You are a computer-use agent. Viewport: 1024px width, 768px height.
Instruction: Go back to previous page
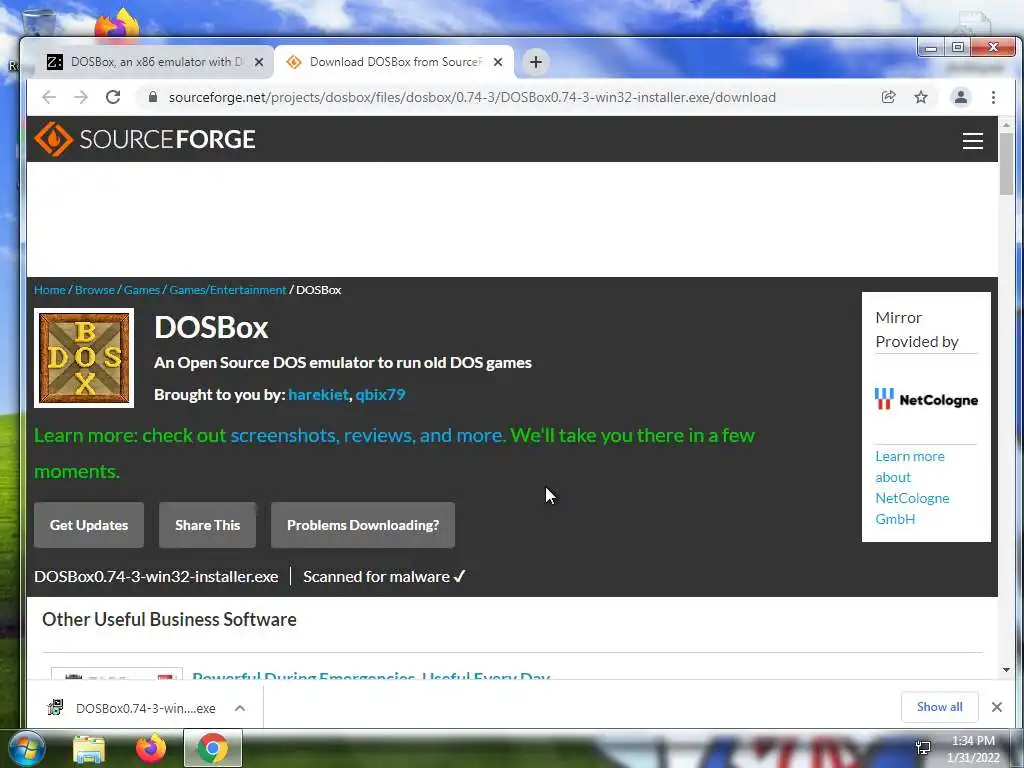tap(49, 97)
